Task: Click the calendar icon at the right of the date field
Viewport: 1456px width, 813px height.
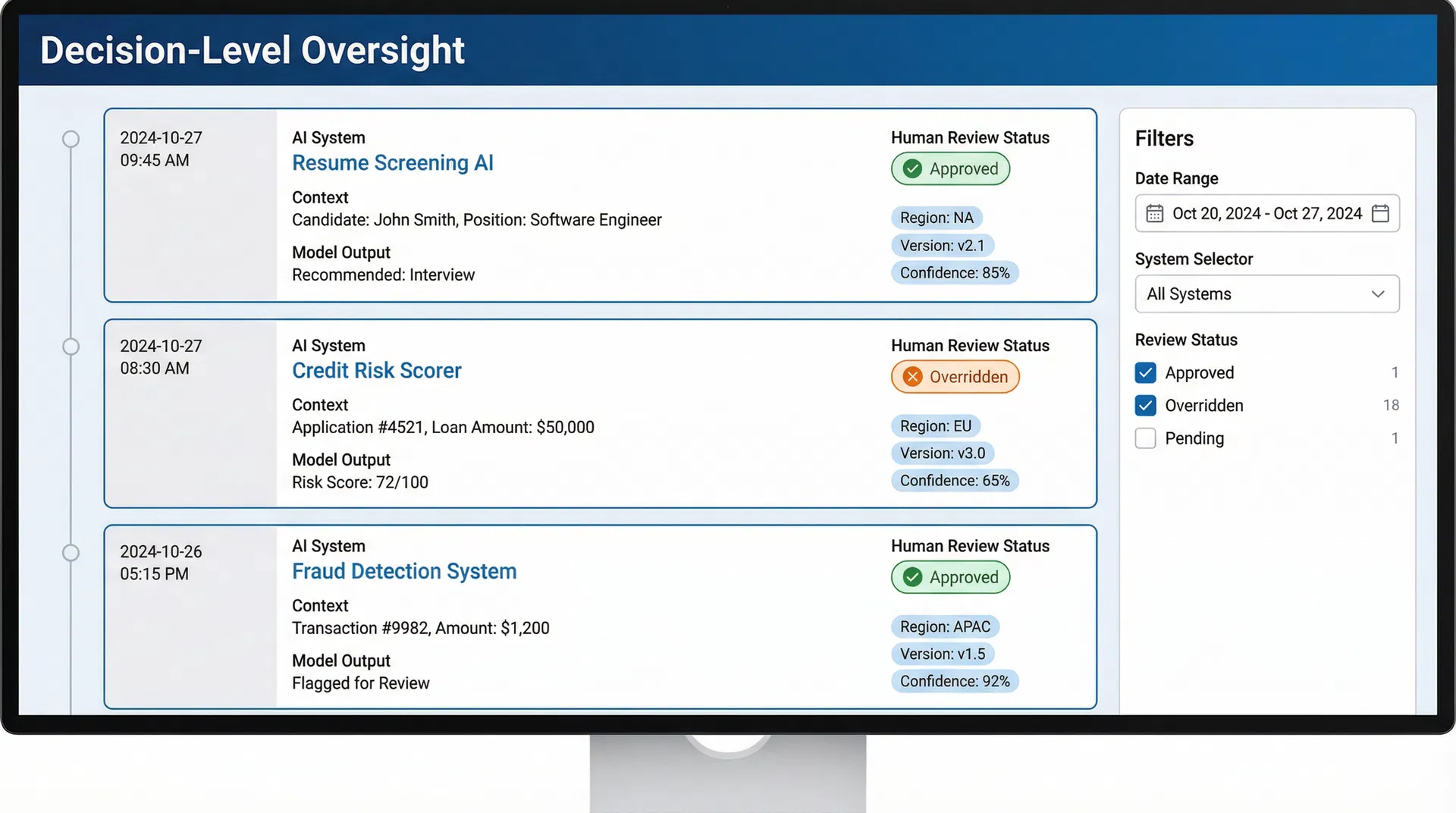Action: pyautogui.click(x=1382, y=213)
